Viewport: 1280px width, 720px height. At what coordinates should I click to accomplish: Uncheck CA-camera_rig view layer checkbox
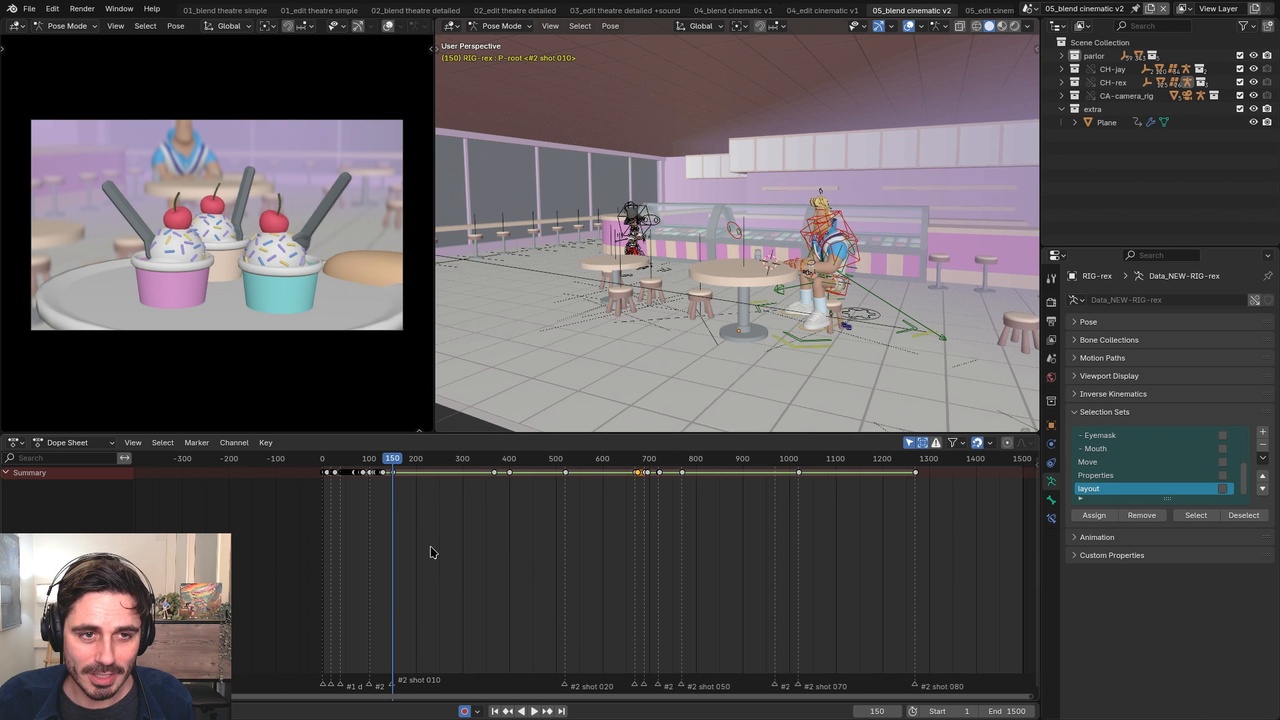point(1240,95)
